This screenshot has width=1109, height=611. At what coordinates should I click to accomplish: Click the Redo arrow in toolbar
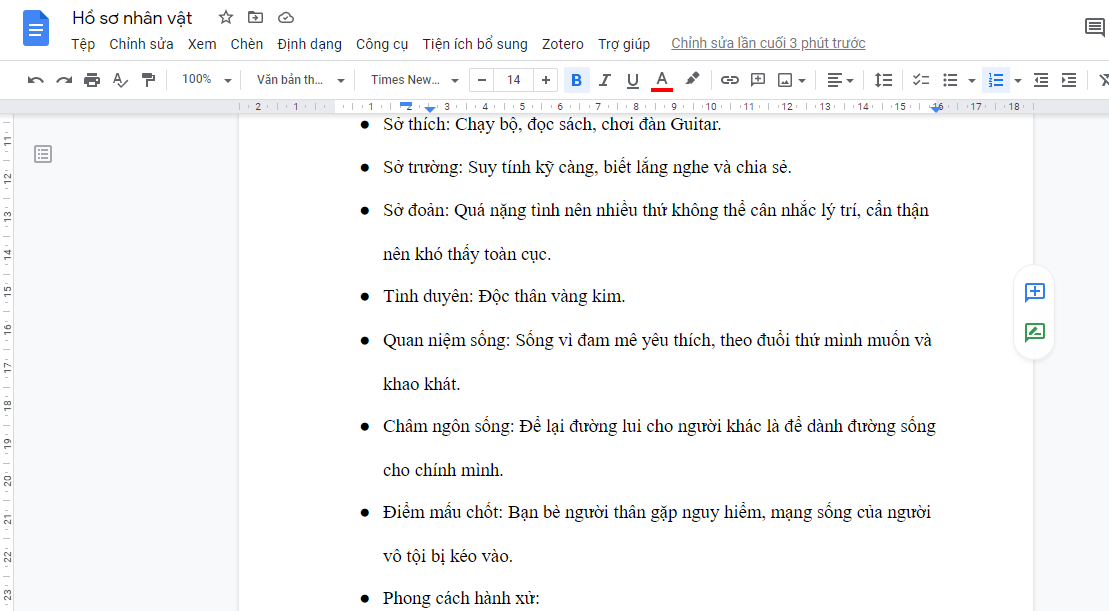(64, 80)
